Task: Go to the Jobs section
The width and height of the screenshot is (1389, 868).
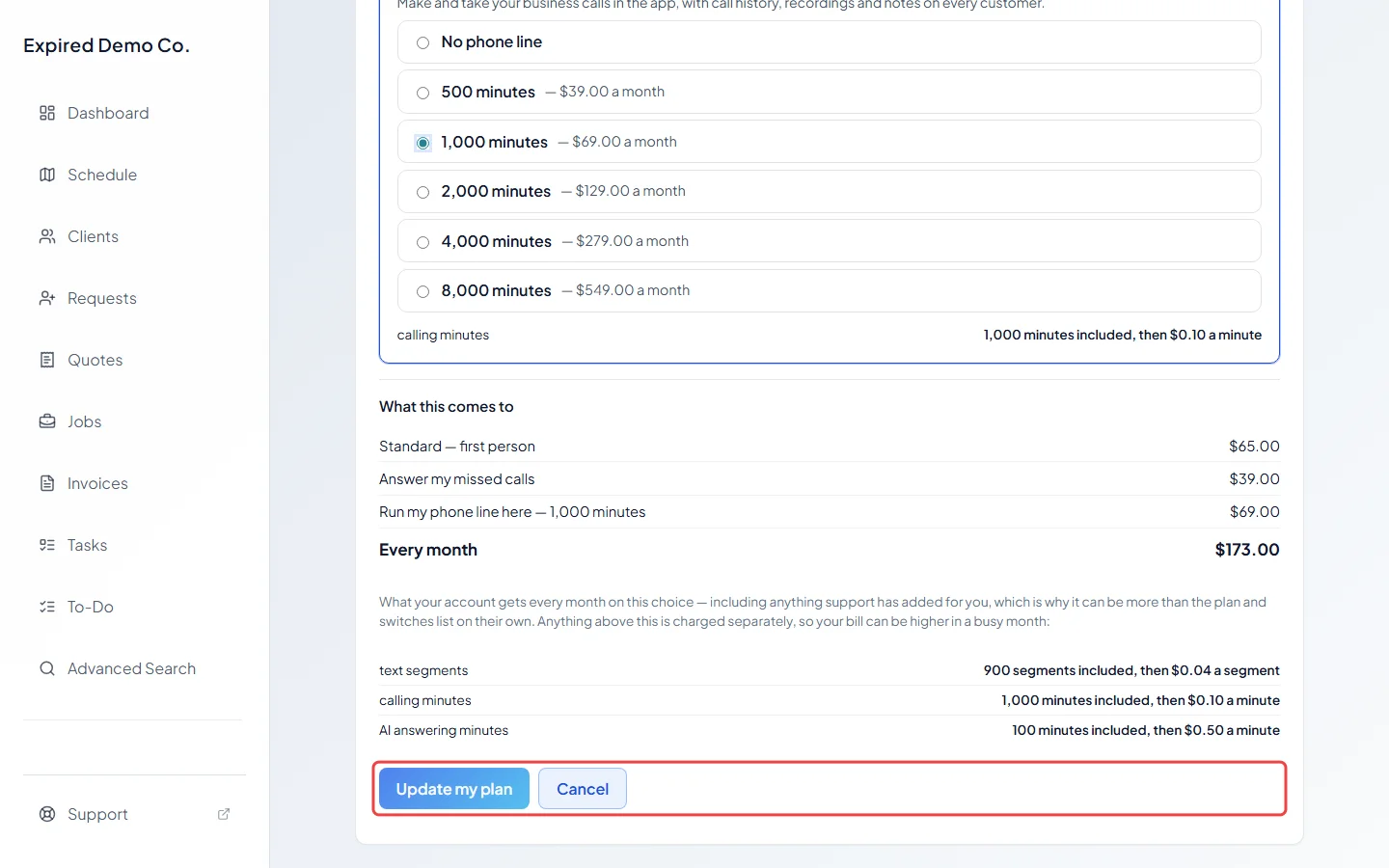Action: [134, 421]
